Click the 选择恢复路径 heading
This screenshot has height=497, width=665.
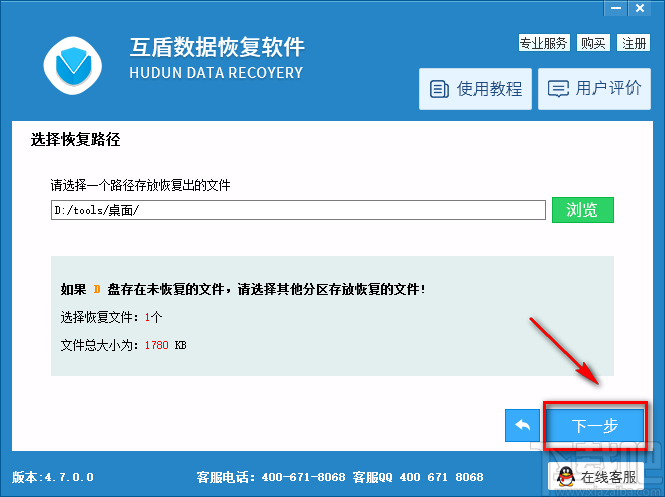pos(75,140)
